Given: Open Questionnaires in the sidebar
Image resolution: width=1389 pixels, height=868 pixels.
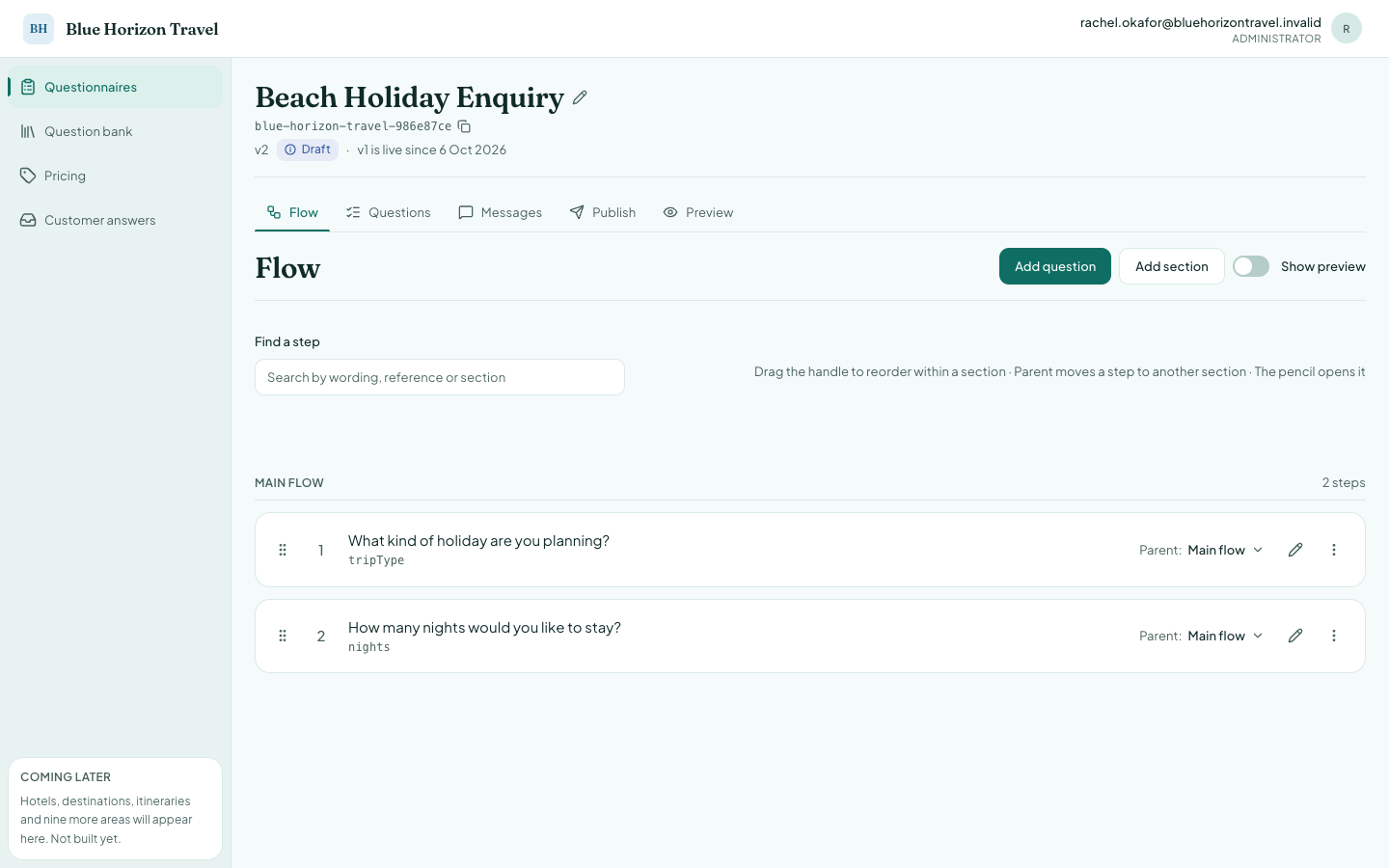Looking at the screenshot, I should tap(116, 87).
